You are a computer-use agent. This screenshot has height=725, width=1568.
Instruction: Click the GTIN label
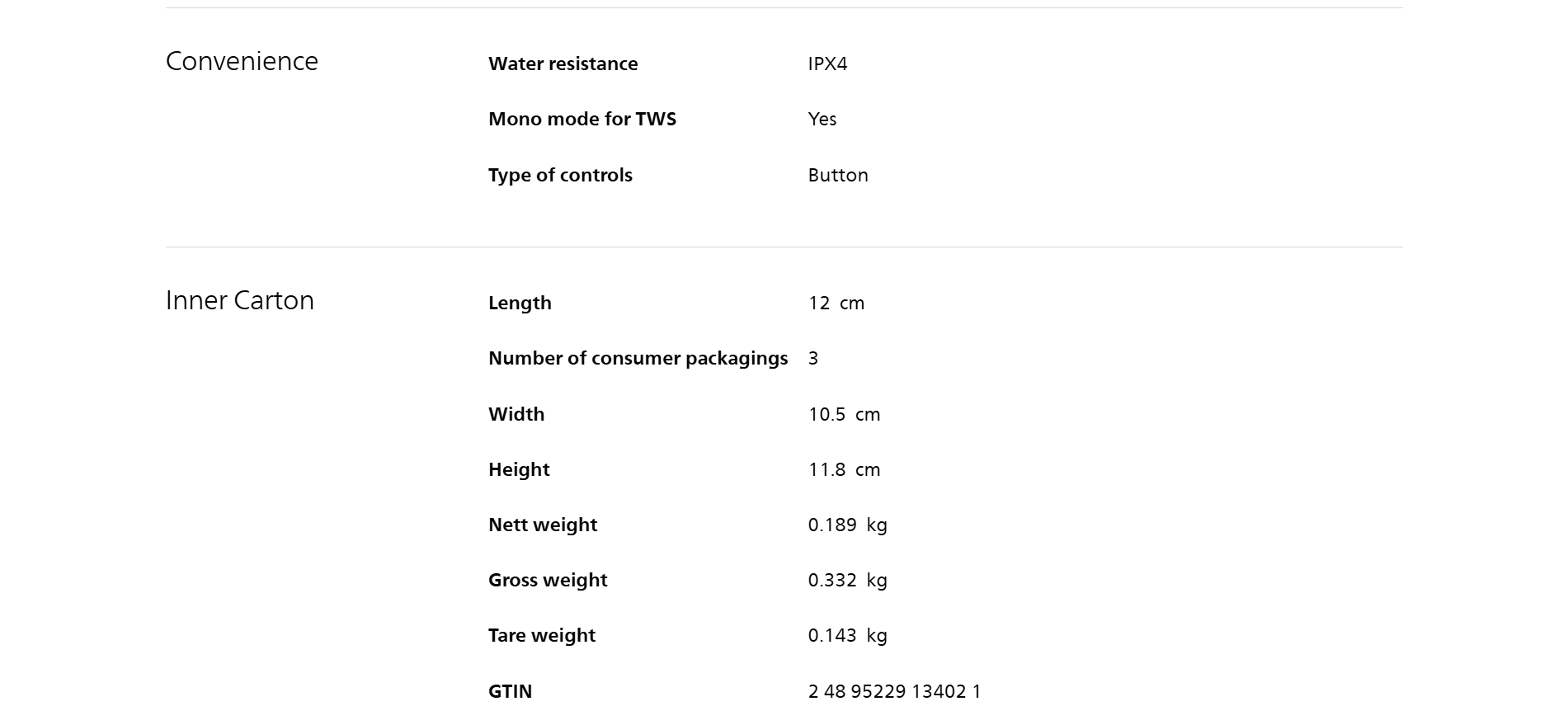coord(510,692)
